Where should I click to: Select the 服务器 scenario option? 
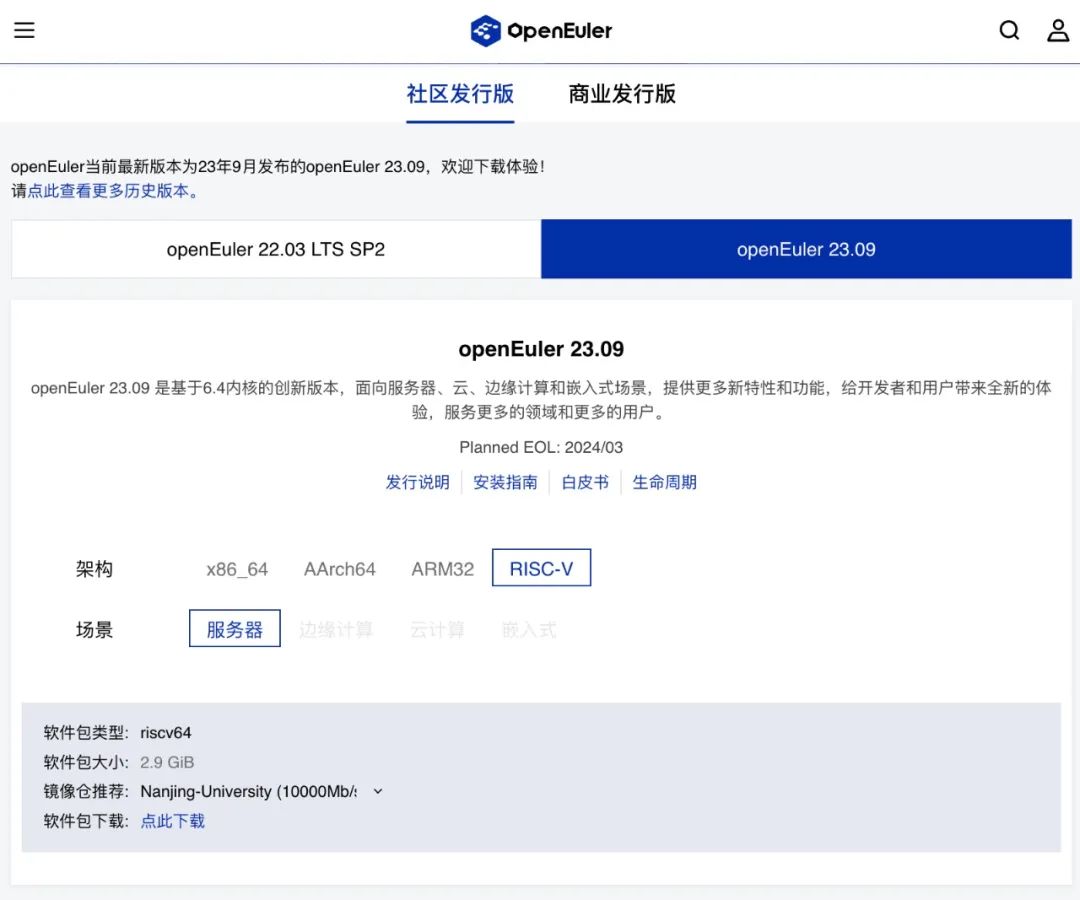tap(235, 629)
